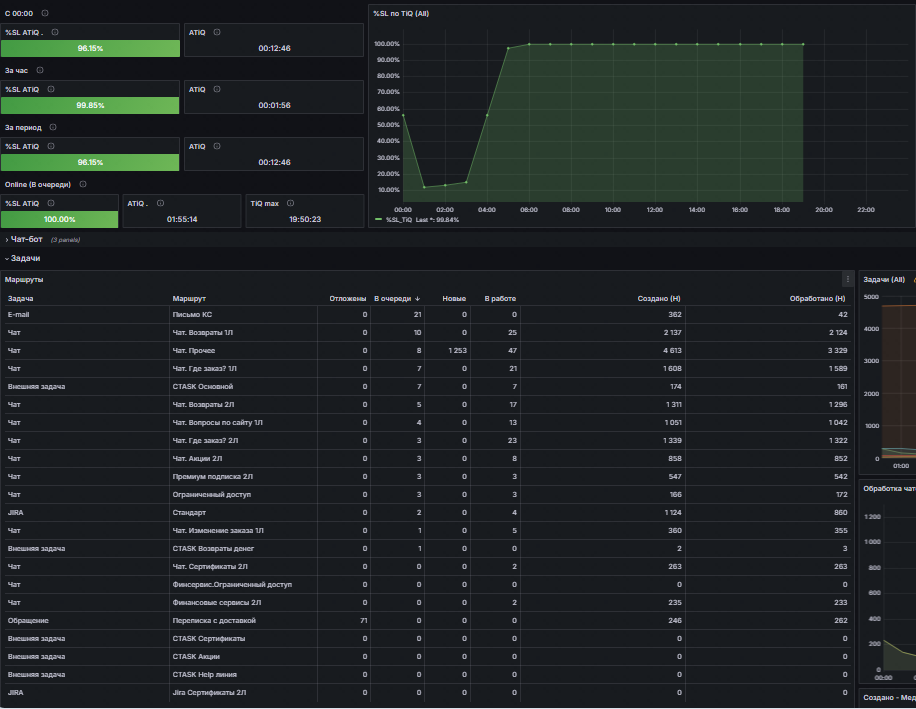Click info icon on Online %SL ATIQ panel
This screenshot has width=916, height=709.
[x=51, y=203]
